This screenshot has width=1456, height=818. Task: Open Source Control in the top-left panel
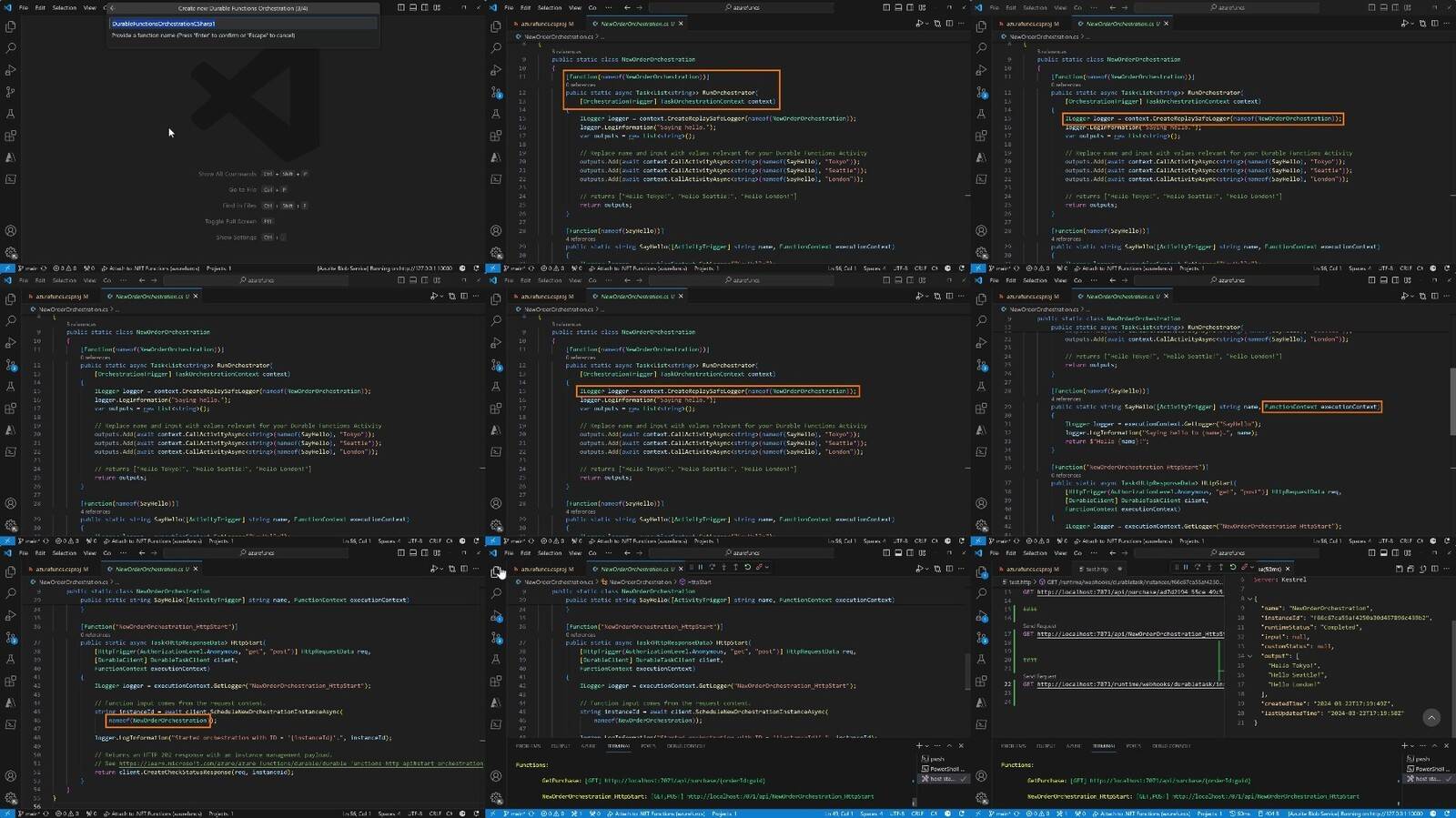click(11, 92)
